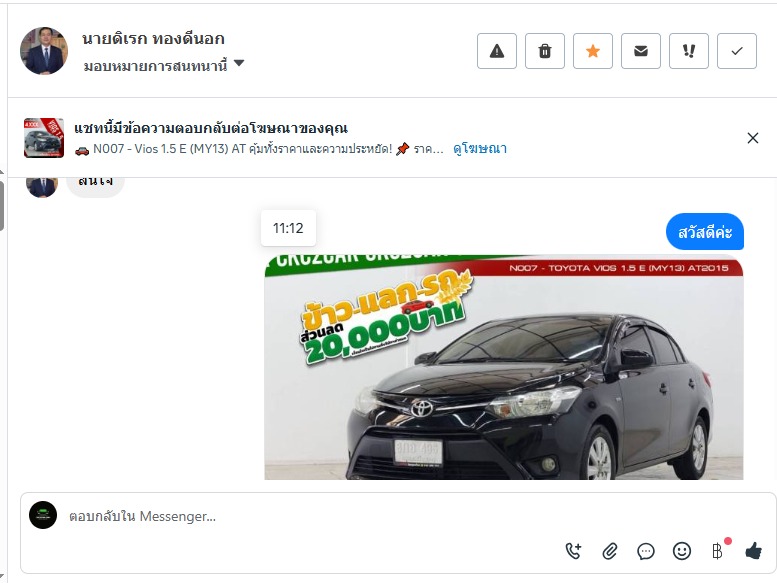777x583 pixels.
Task: Click the spam warning triangle icon
Action: 497,51
